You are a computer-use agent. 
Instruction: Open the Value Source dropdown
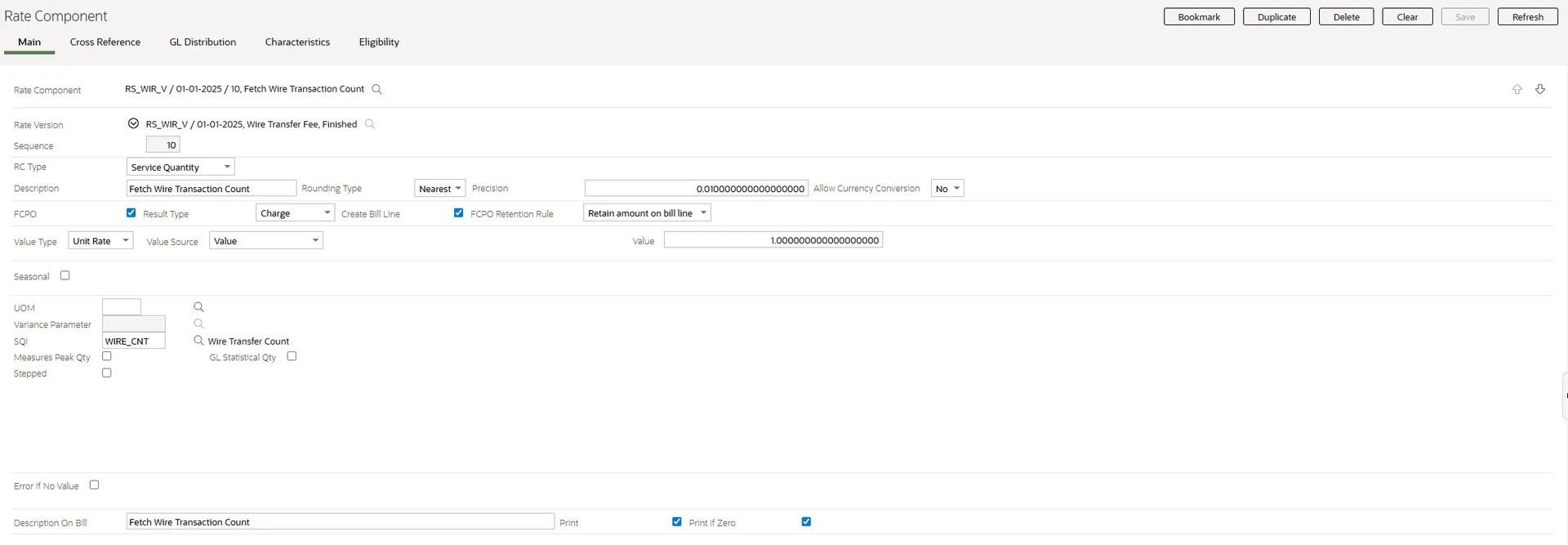[265, 241]
